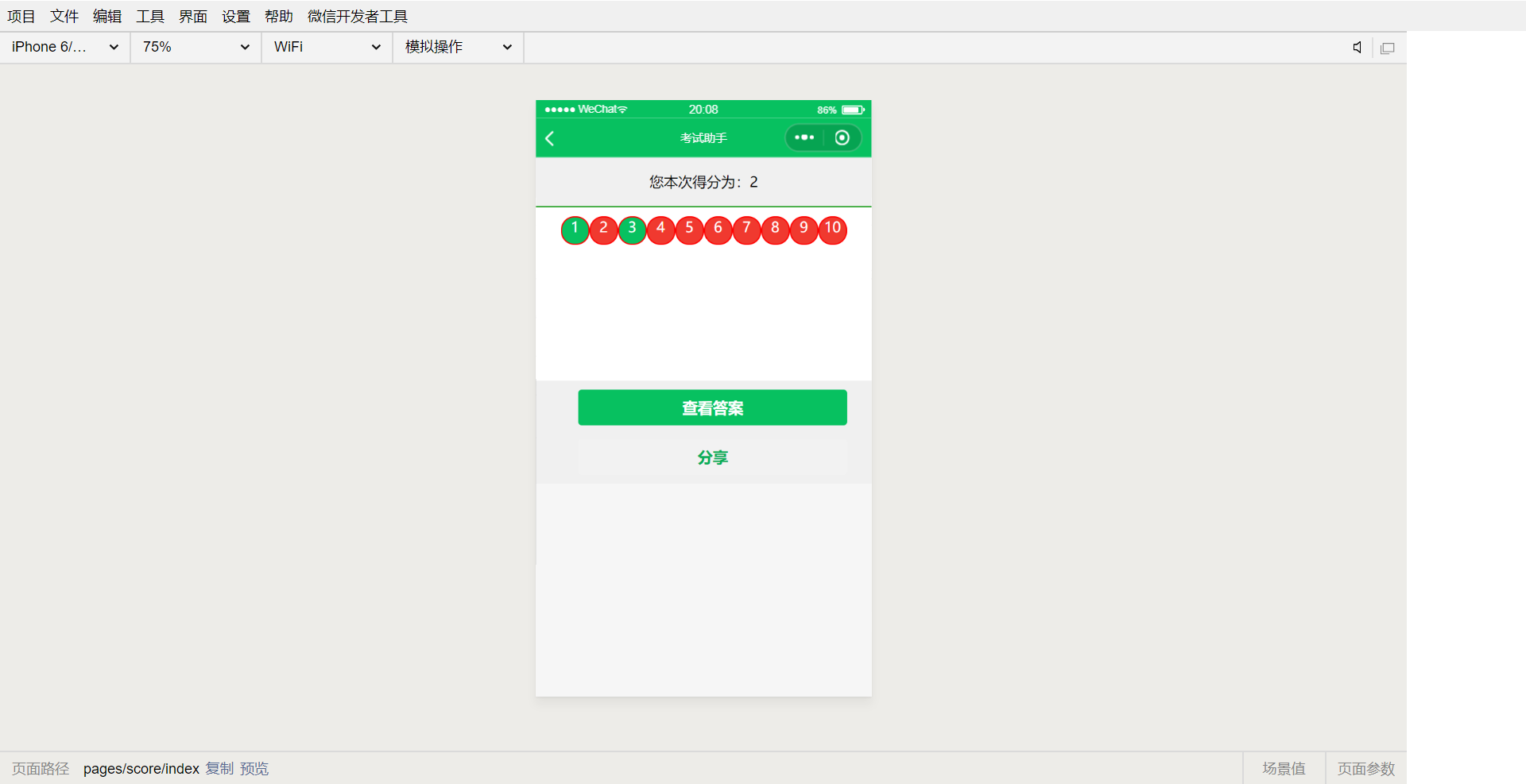
Task: Click the 查看答案 button
Action: click(x=713, y=407)
